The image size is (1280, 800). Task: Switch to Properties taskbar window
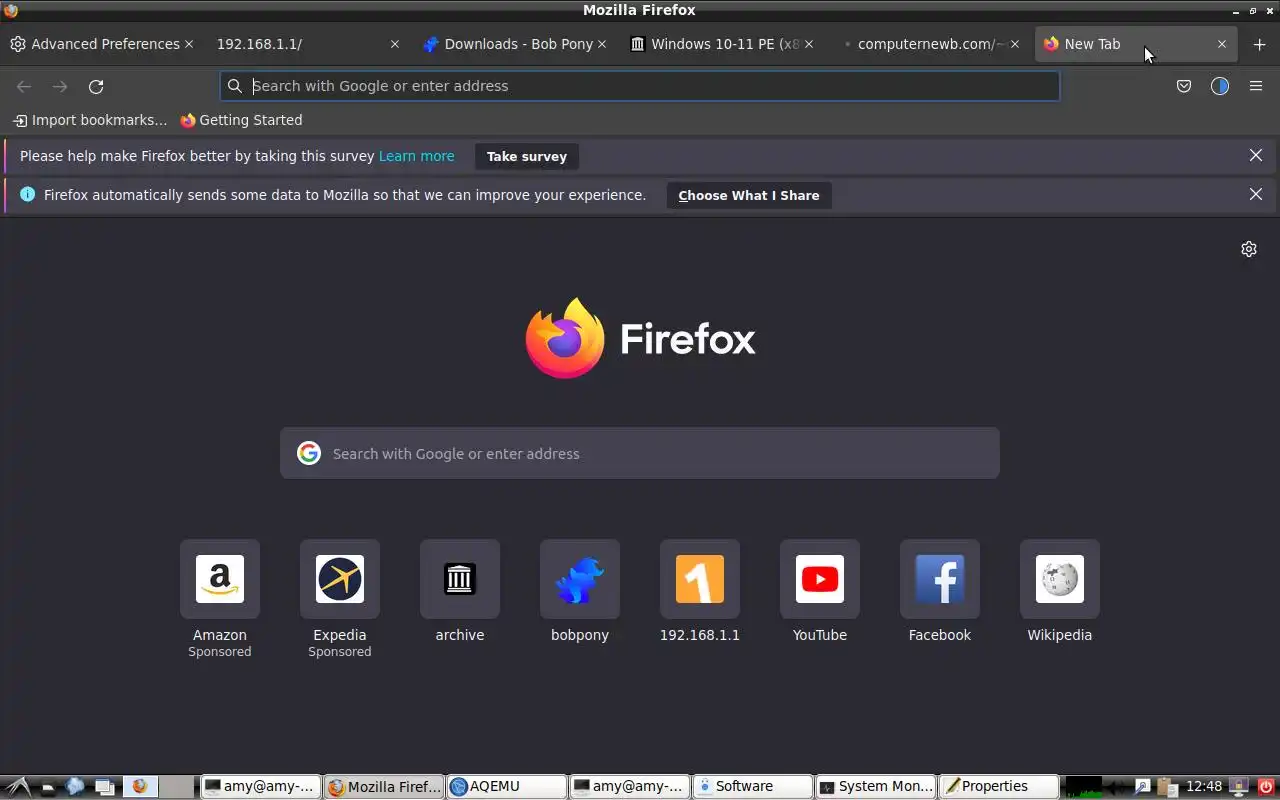(999, 787)
